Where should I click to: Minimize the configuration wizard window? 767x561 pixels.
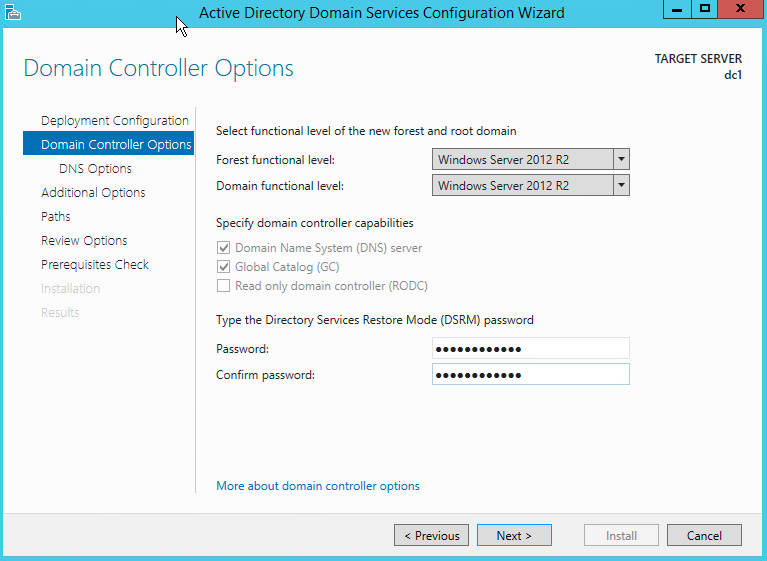tap(677, 10)
